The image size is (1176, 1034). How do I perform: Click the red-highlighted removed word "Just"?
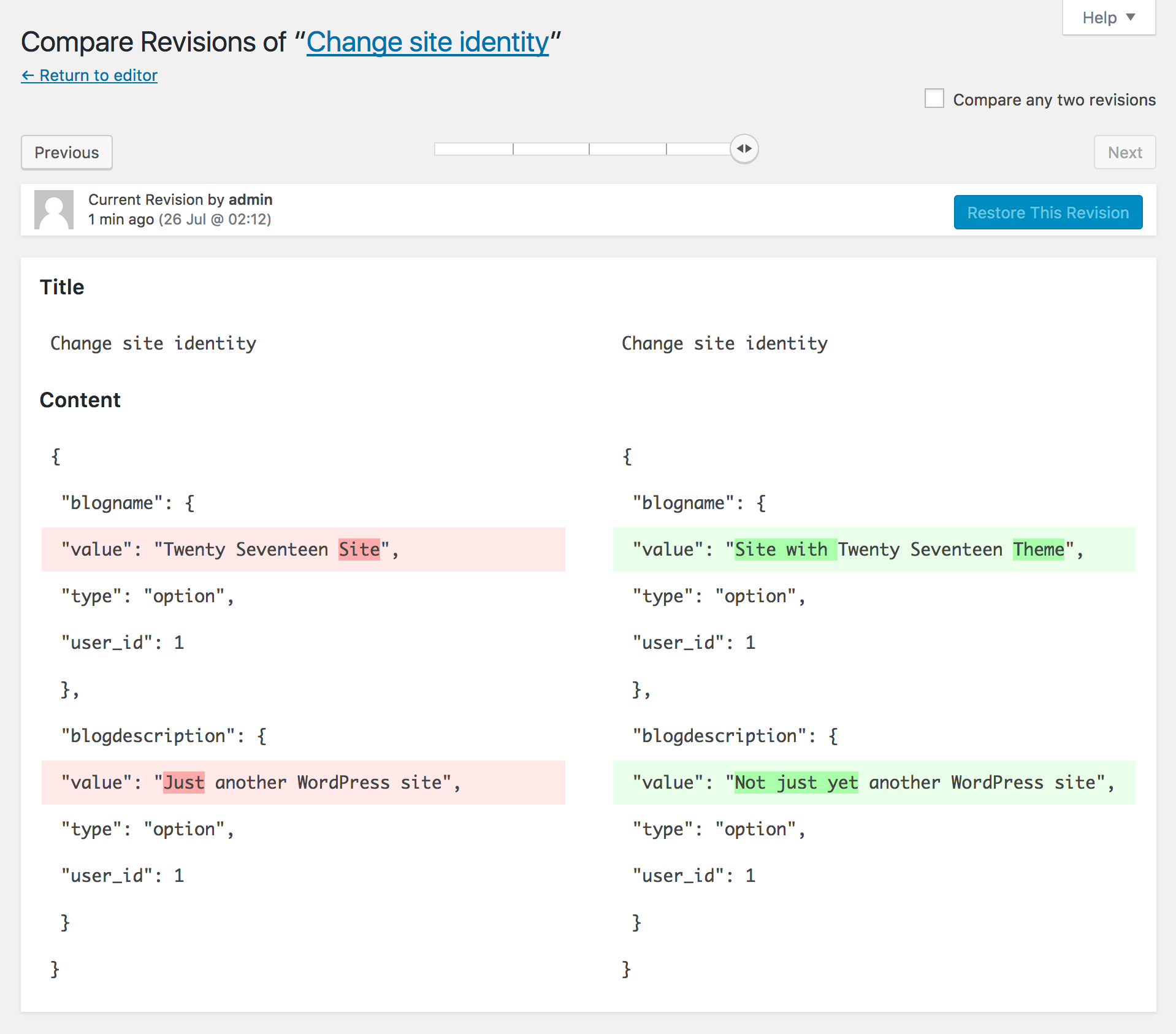click(184, 783)
